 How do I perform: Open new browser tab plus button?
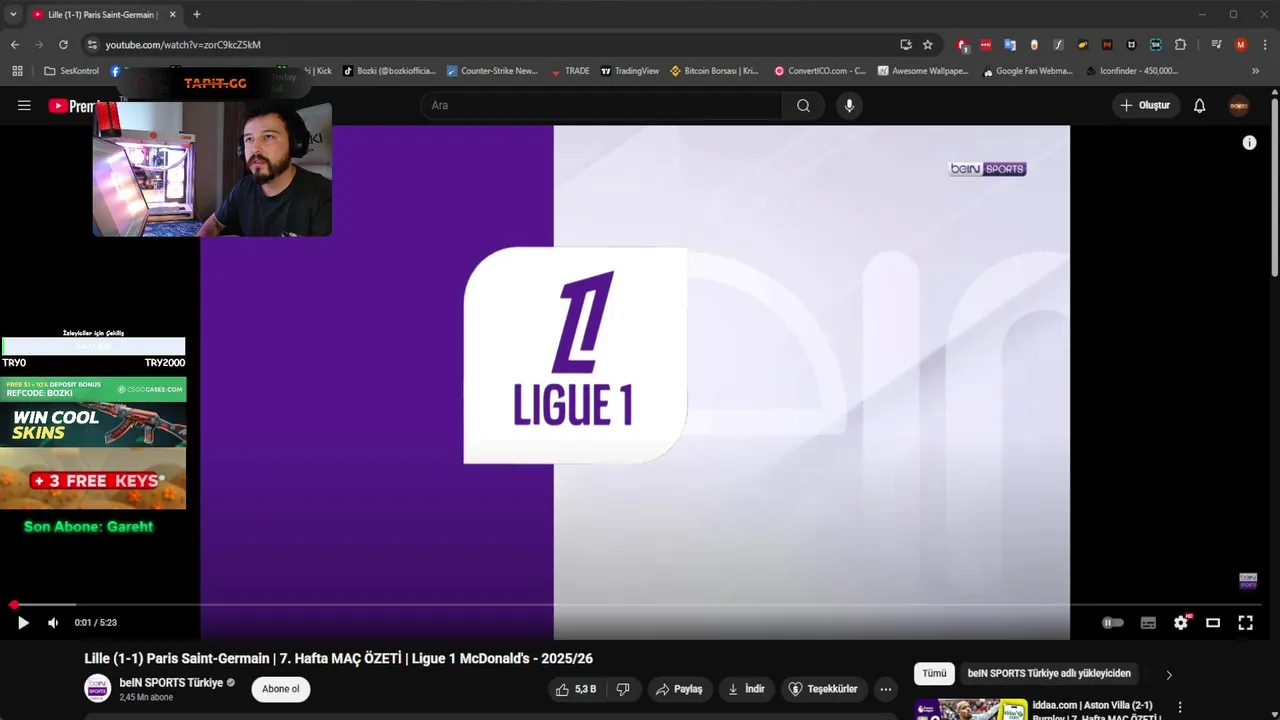point(196,15)
